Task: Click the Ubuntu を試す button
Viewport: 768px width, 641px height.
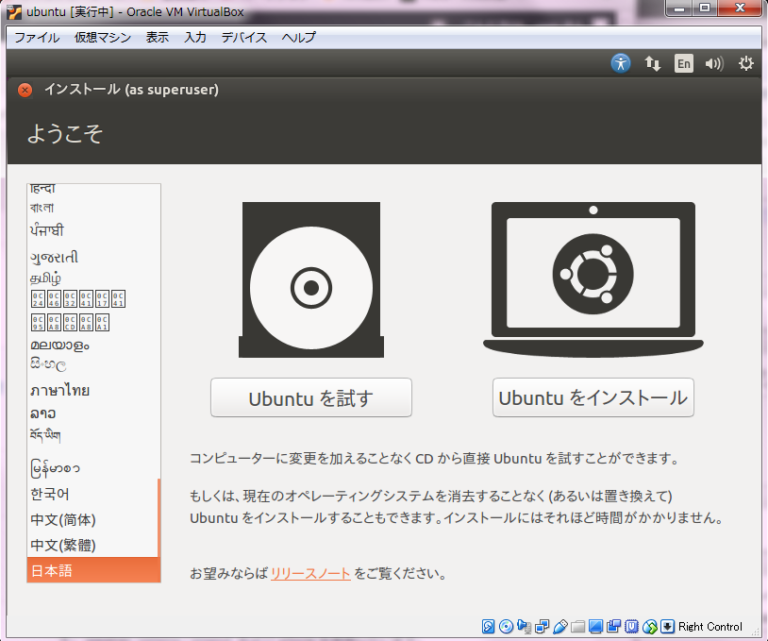Action: [310, 398]
